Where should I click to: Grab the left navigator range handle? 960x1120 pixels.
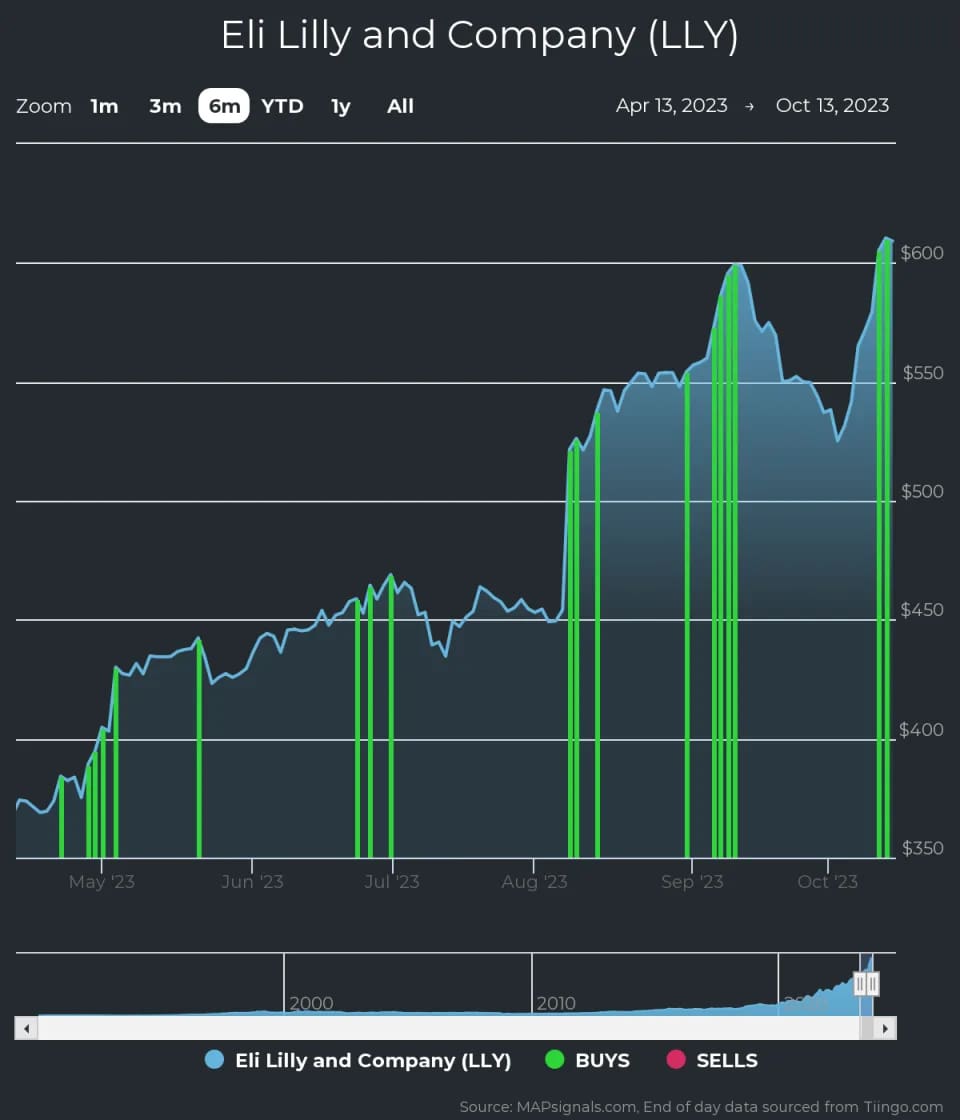coord(860,984)
